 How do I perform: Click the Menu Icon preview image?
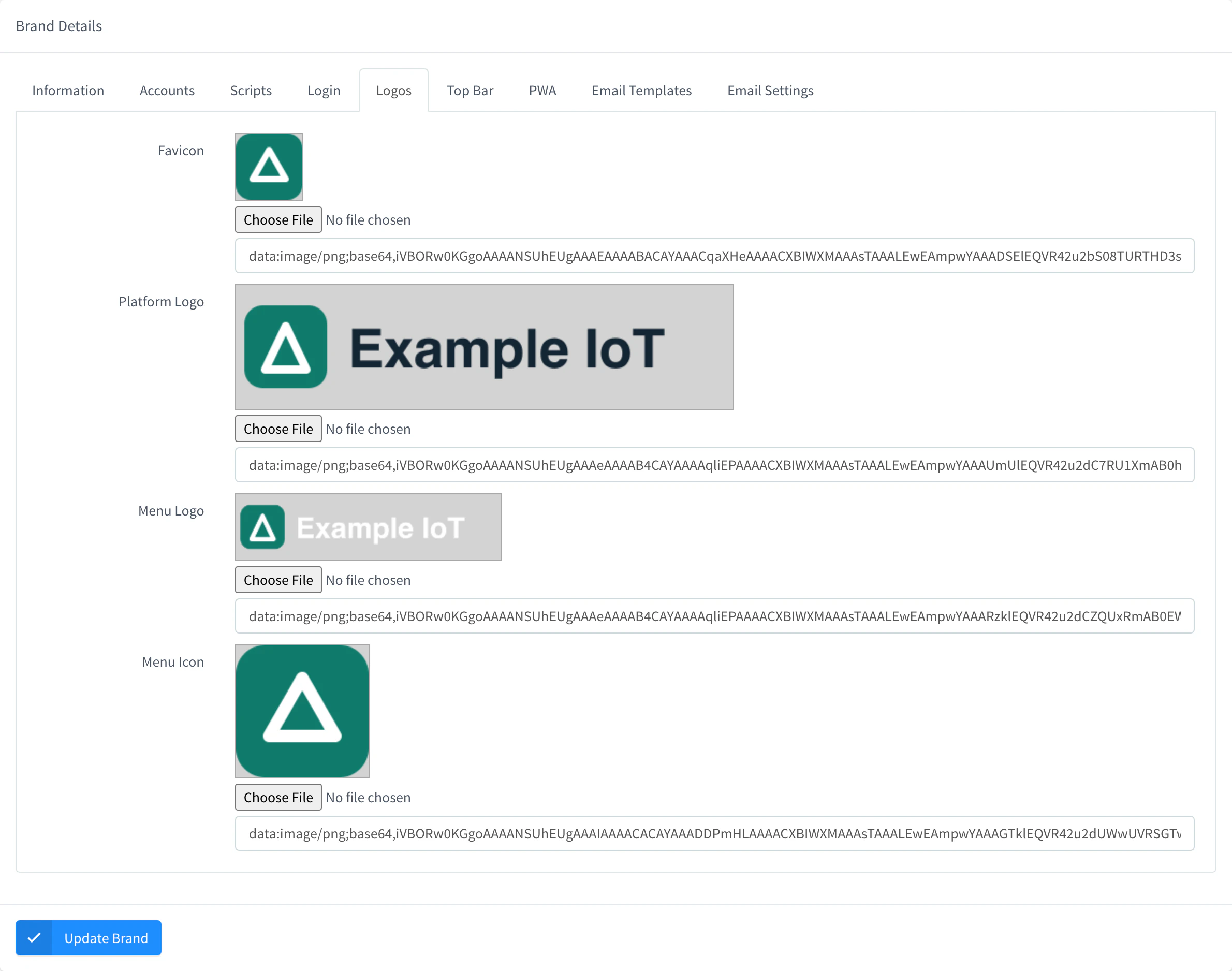(302, 711)
